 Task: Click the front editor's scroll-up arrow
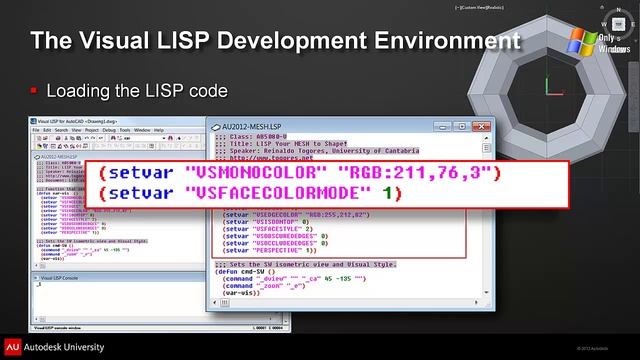pyautogui.click(x=487, y=138)
